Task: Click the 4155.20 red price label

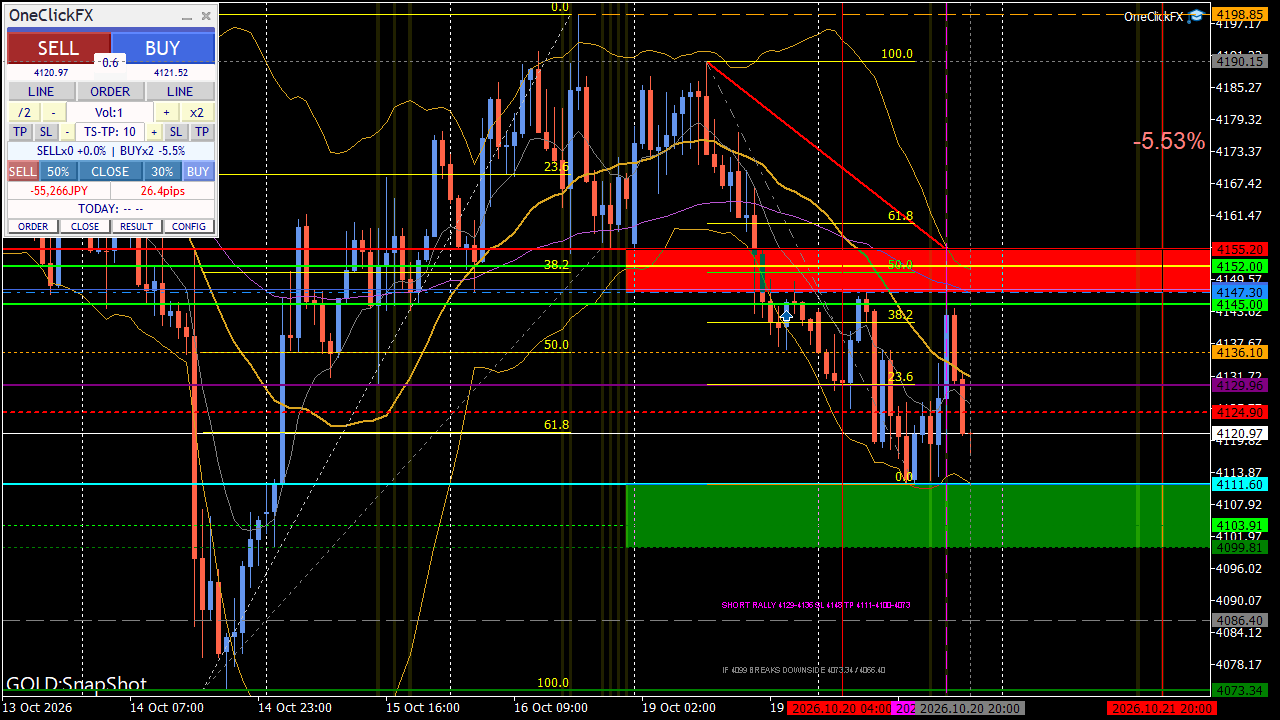Action: (1240, 249)
